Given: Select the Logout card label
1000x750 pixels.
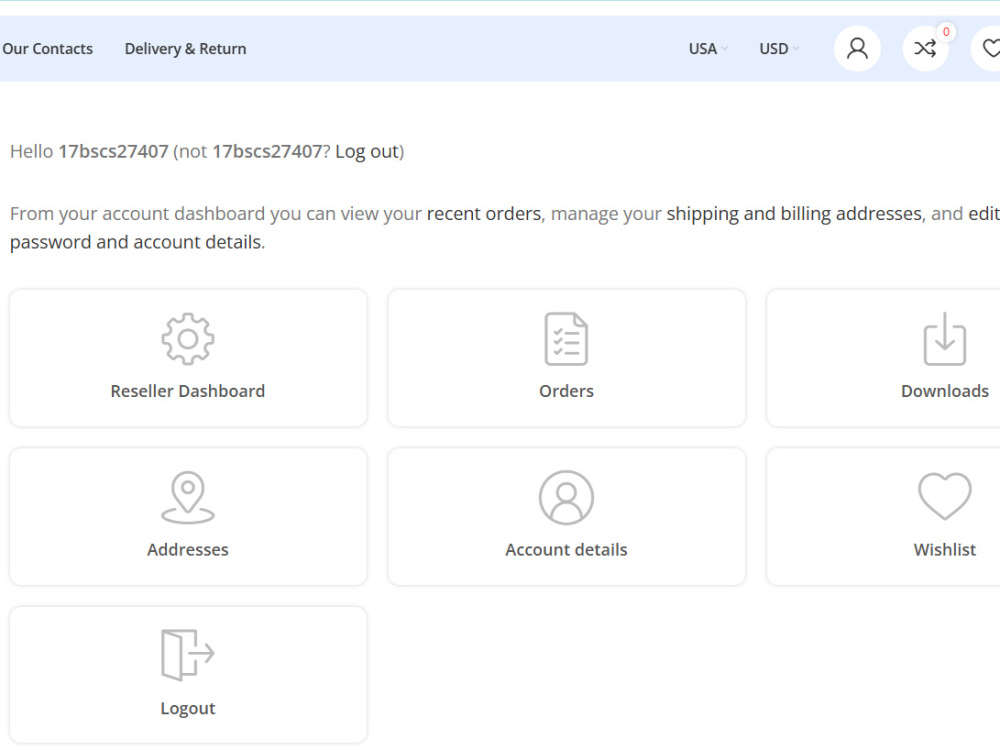Looking at the screenshot, I should point(188,709).
